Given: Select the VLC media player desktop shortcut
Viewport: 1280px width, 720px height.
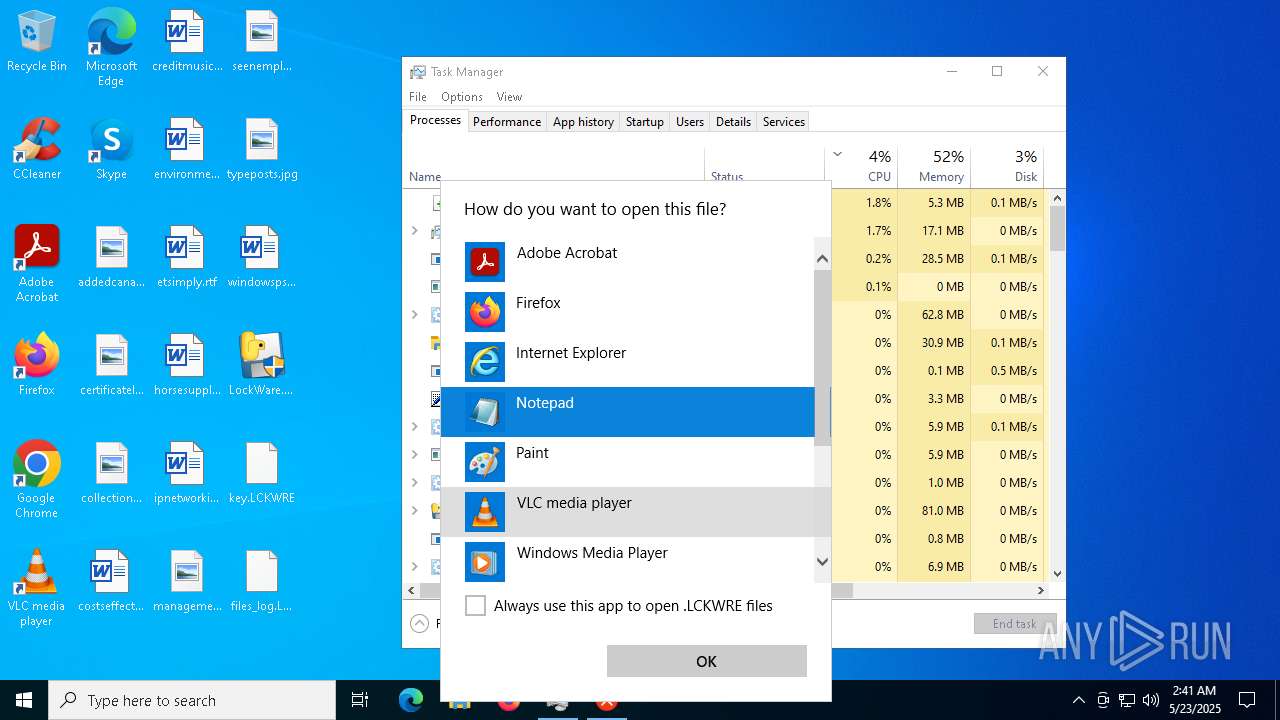Looking at the screenshot, I should coord(37,588).
